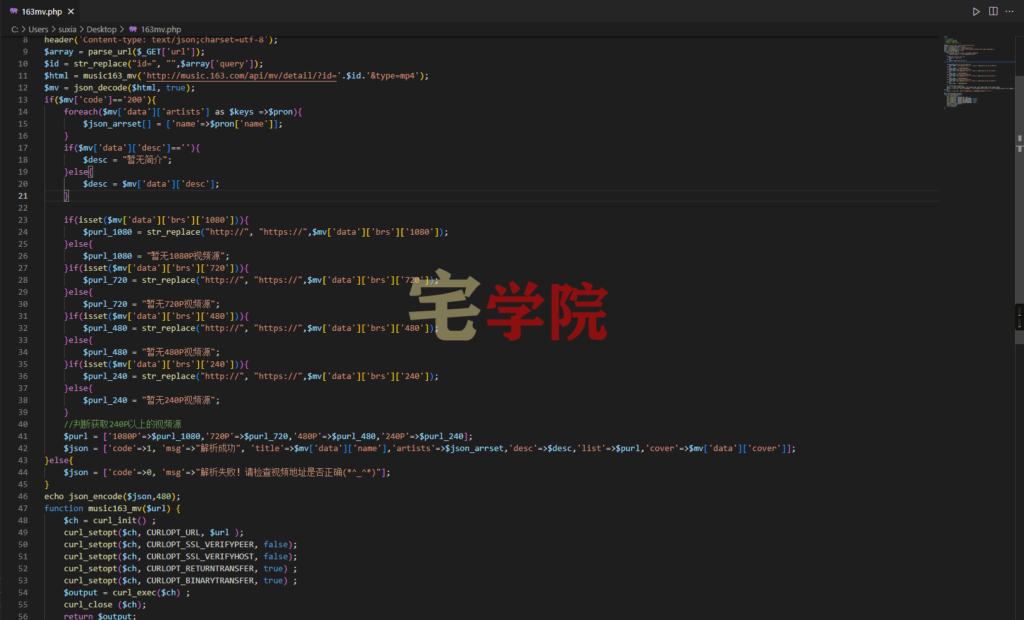Click line number 46 in the gutter
Image resolution: width=1024 pixels, height=620 pixels.
(x=23, y=496)
